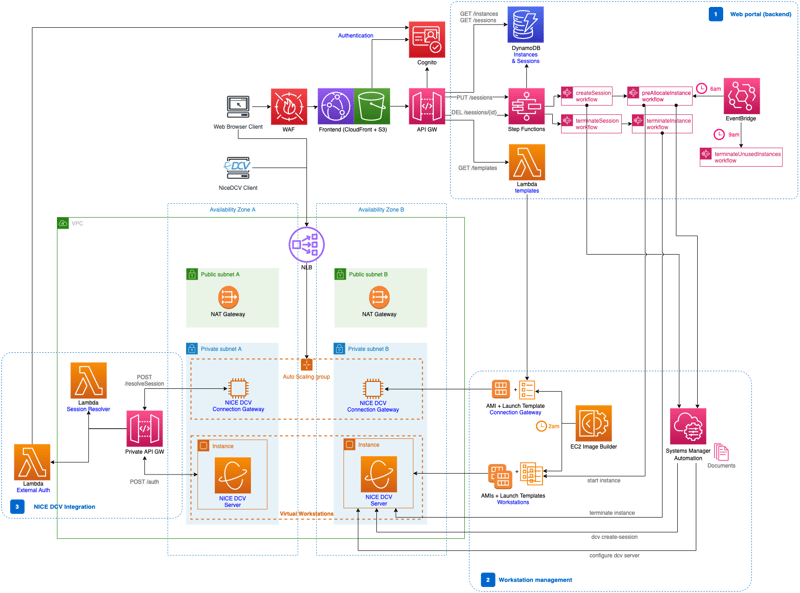Click the Lambda External Auth icon
This screenshot has width=800, height=593.
coord(32,462)
